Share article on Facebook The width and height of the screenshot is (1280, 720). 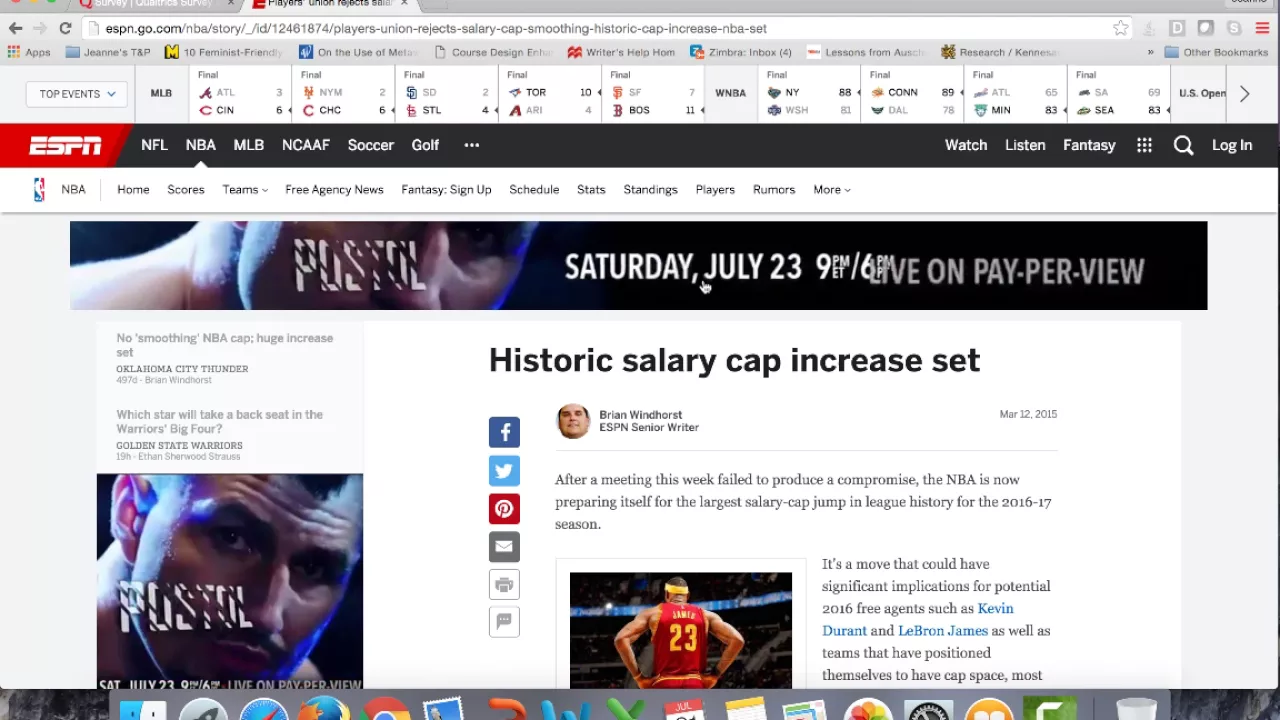[504, 432]
